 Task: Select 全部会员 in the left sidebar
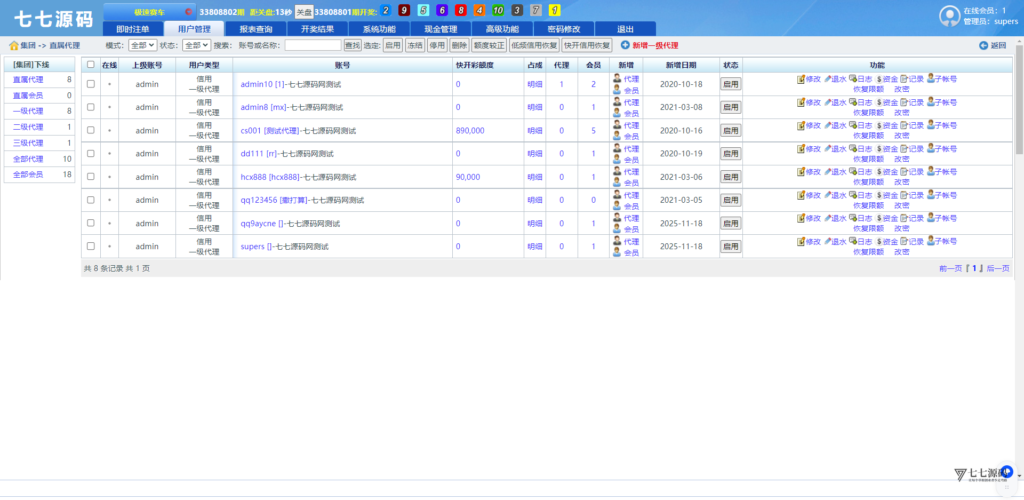[x=28, y=174]
